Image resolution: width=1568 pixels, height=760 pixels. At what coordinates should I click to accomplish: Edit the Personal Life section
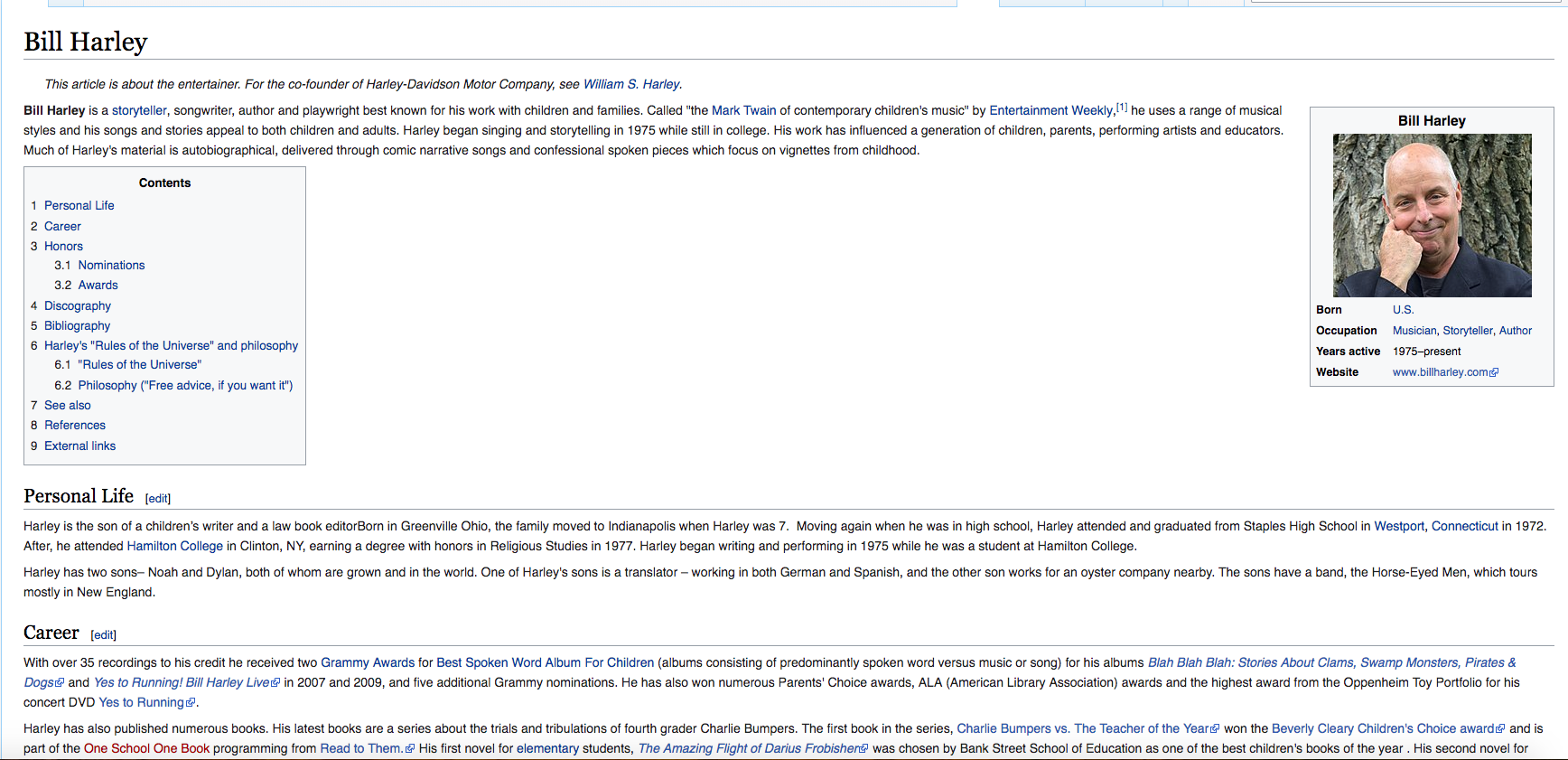point(158,498)
